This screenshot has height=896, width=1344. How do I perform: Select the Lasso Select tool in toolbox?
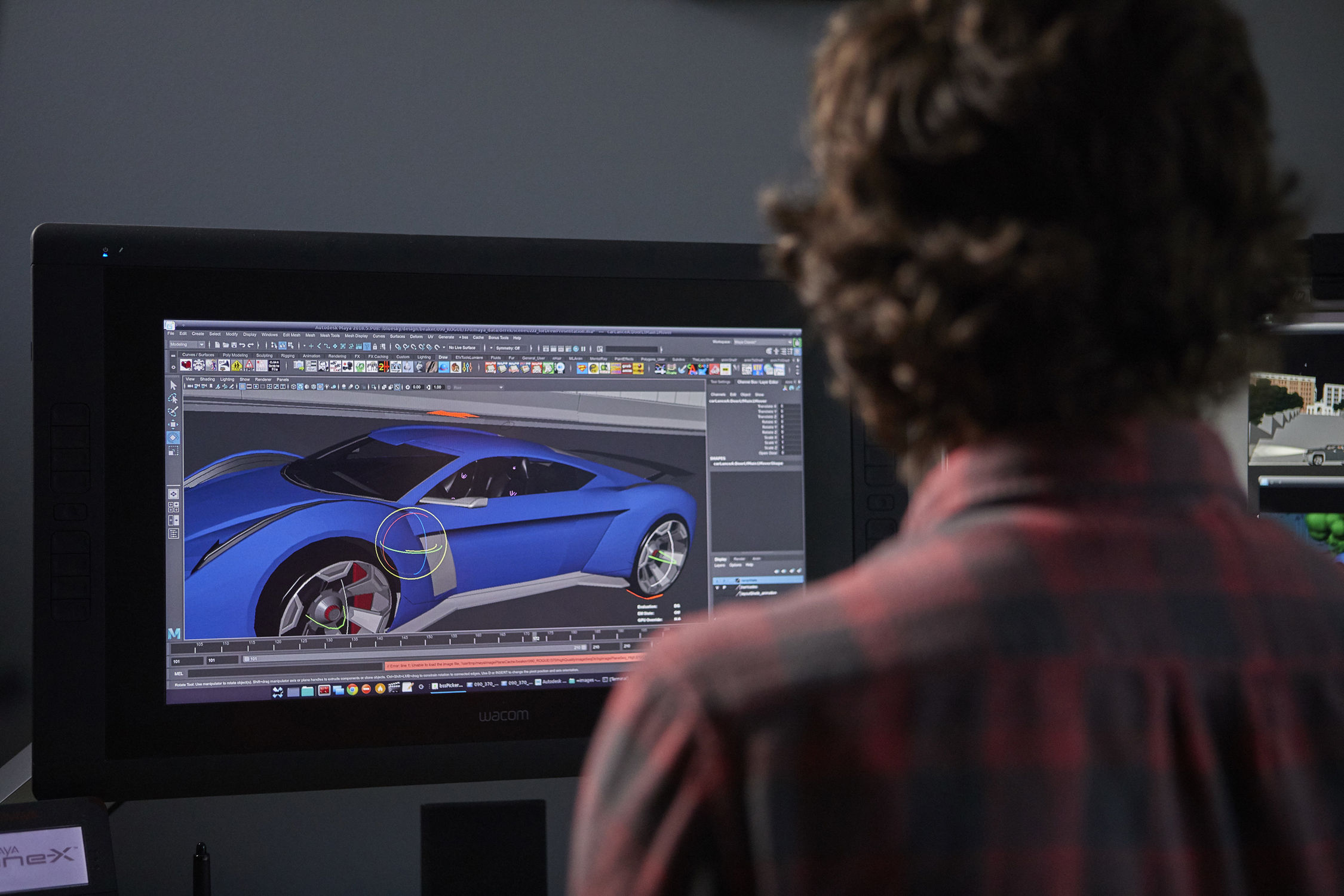pyautogui.click(x=173, y=398)
